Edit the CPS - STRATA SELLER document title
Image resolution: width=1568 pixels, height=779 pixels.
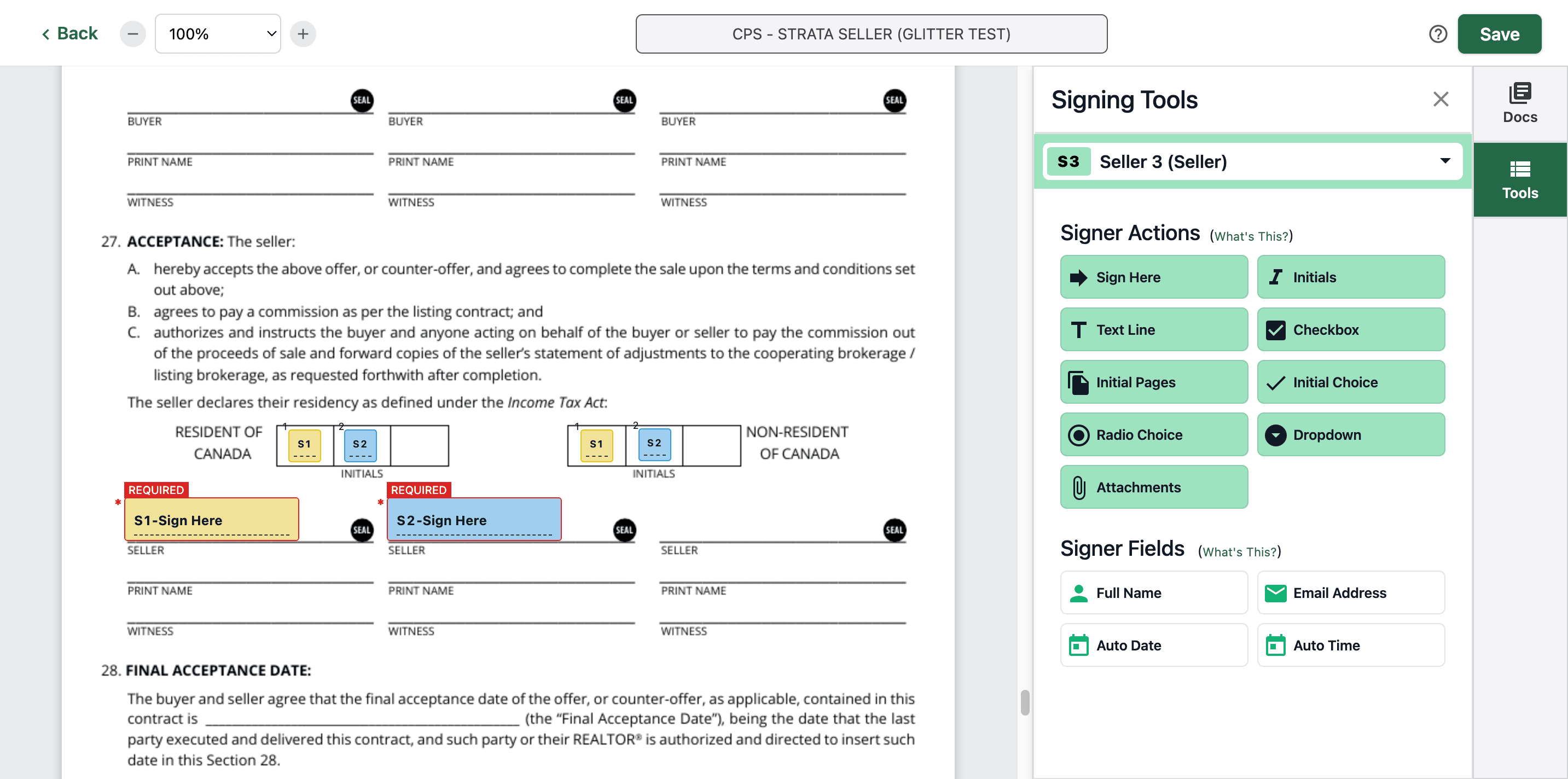(871, 34)
